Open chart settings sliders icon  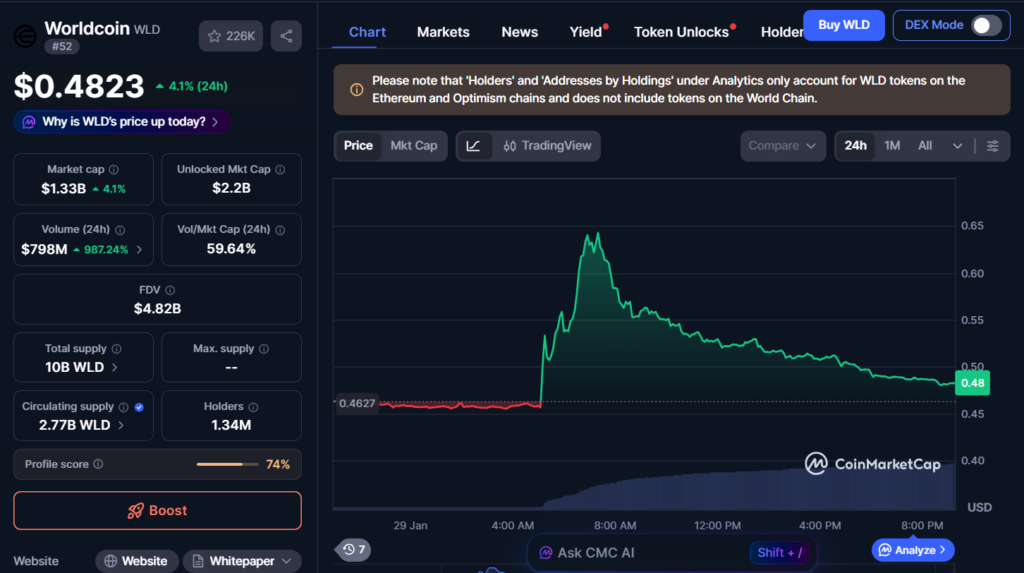(x=992, y=146)
